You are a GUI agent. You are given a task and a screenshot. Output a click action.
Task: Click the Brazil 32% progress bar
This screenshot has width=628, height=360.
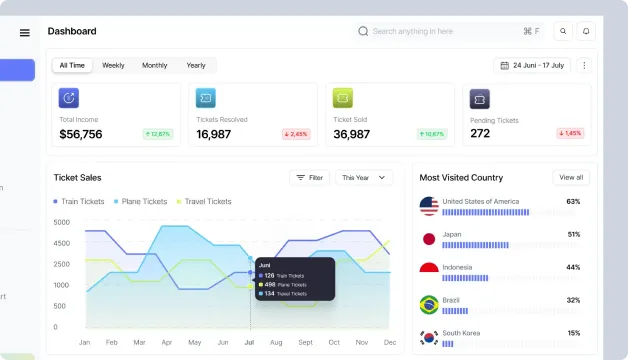click(x=509, y=311)
